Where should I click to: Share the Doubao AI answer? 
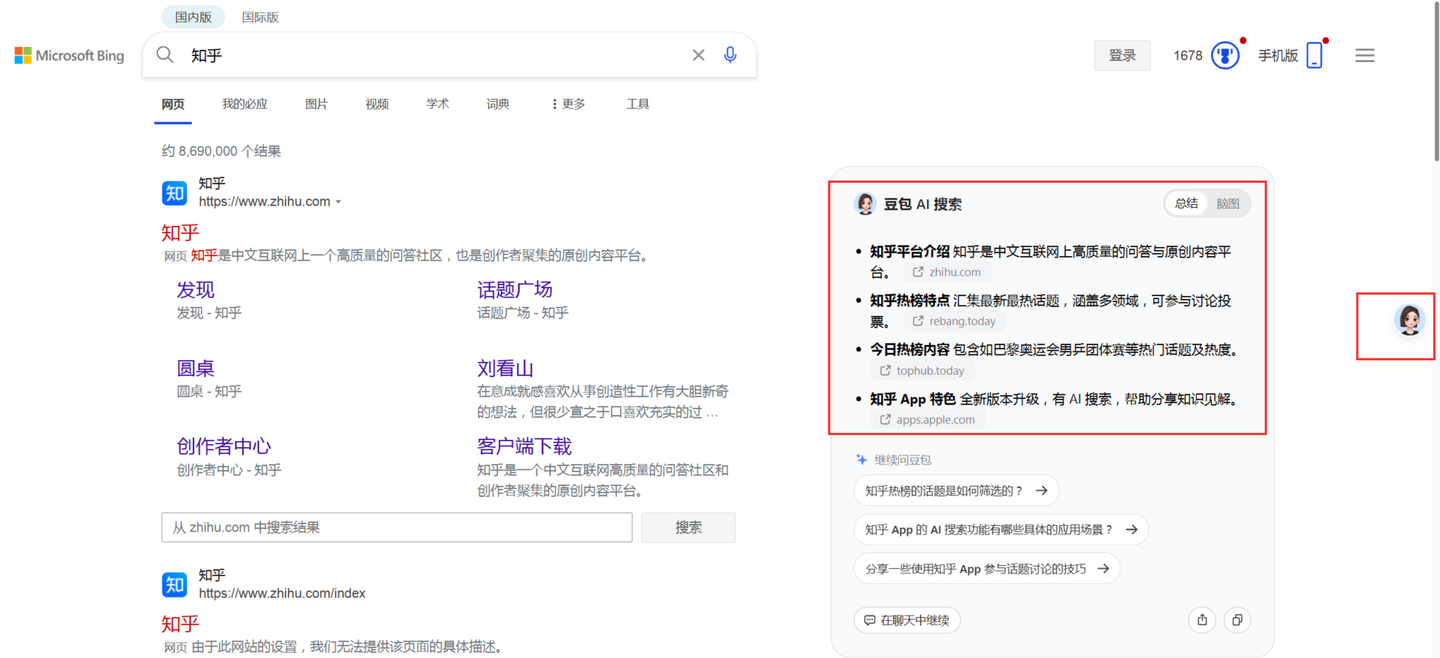click(x=1202, y=620)
